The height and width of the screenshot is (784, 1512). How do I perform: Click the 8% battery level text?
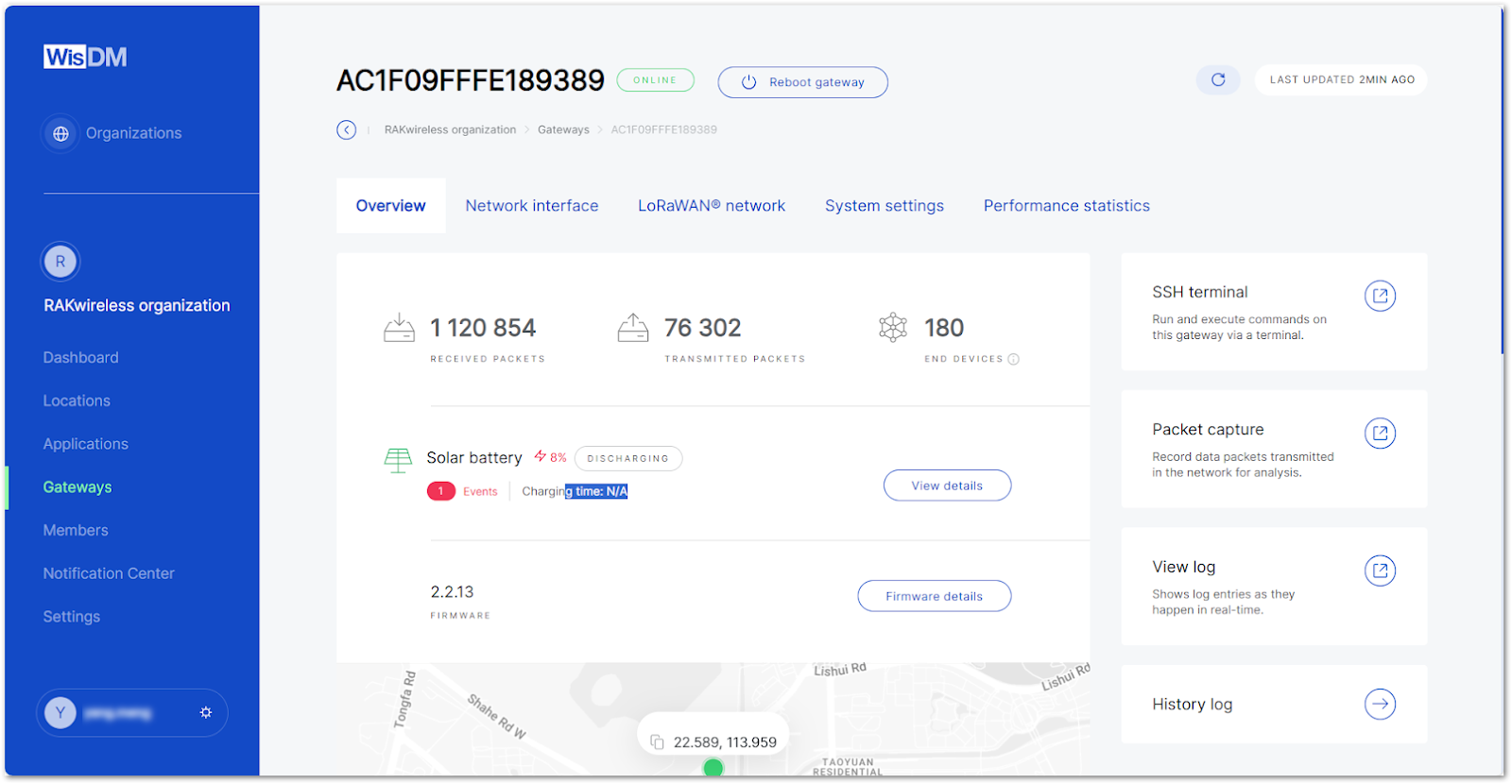pos(558,457)
